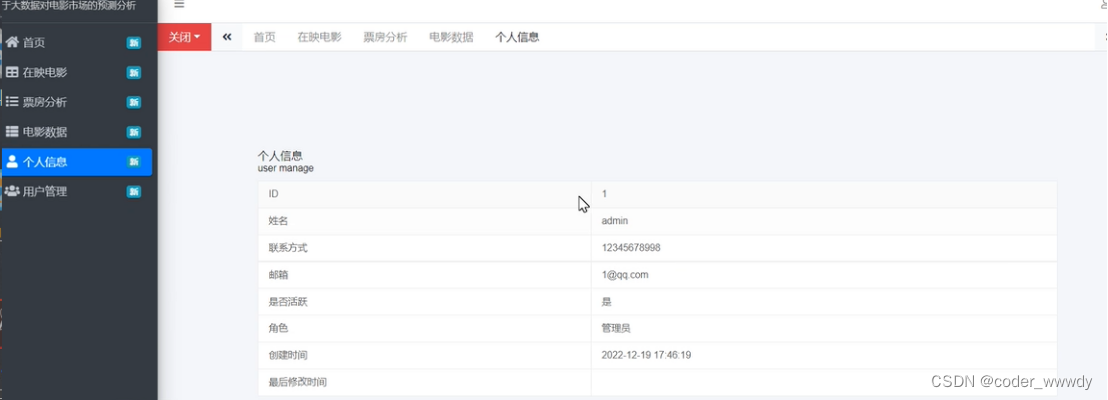Open 在映电影 in the sidebar
1108x400 pixels.
click(76, 72)
